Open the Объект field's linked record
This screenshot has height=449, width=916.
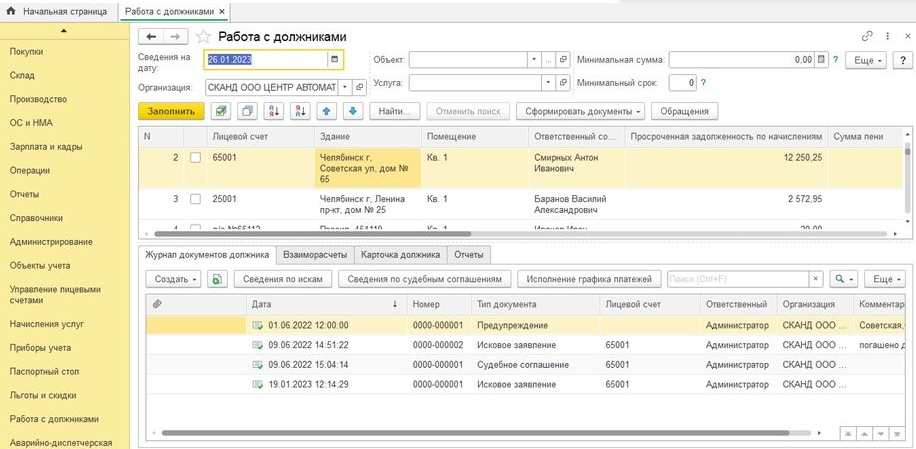[x=563, y=60]
